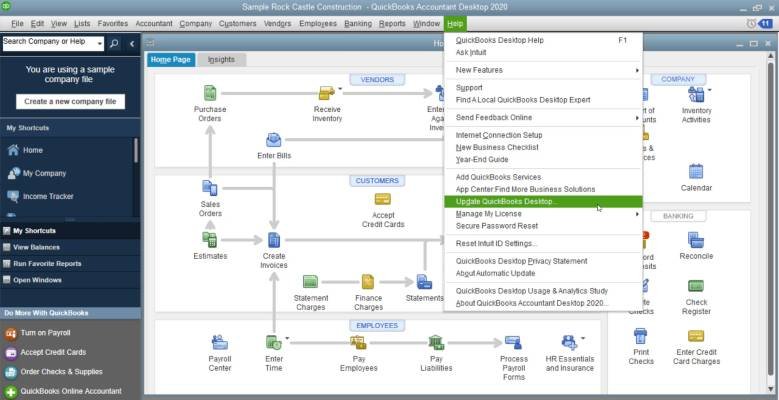779x400 pixels.
Task: Click the Enter Time icon
Action: click(274, 342)
